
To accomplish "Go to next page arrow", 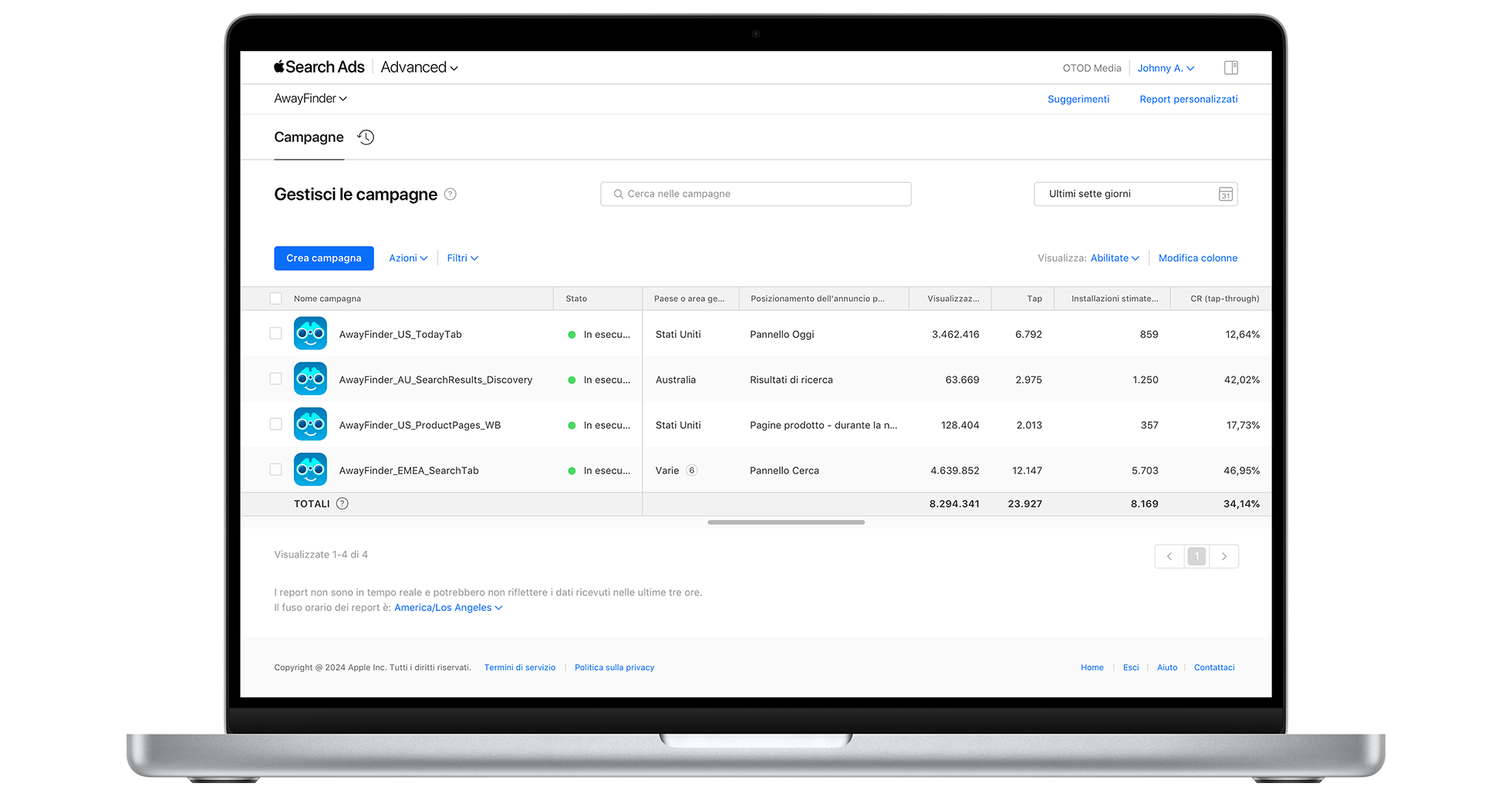I will pyautogui.click(x=1224, y=556).
